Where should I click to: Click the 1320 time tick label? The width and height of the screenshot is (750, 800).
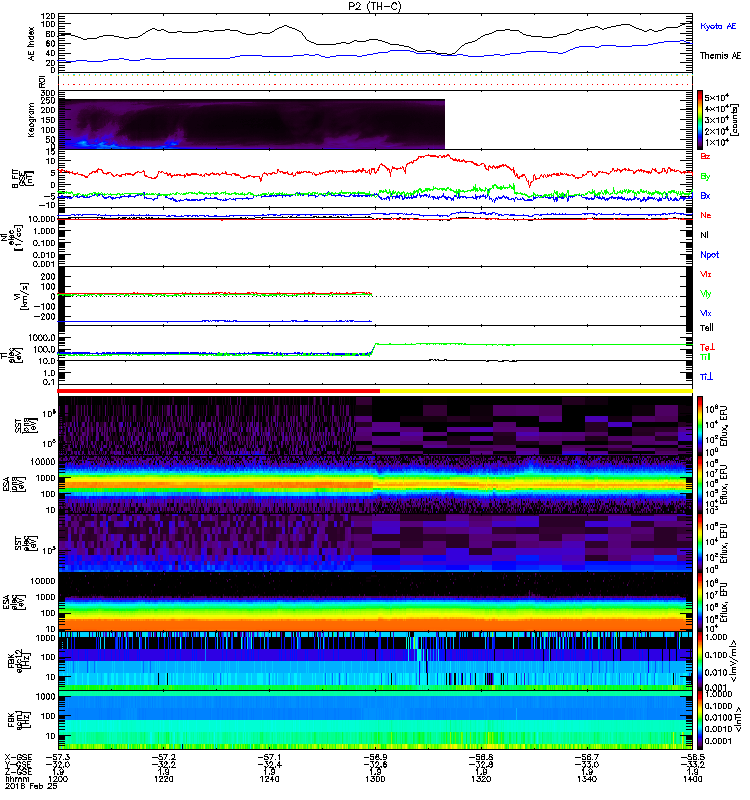pyautogui.click(x=481, y=779)
